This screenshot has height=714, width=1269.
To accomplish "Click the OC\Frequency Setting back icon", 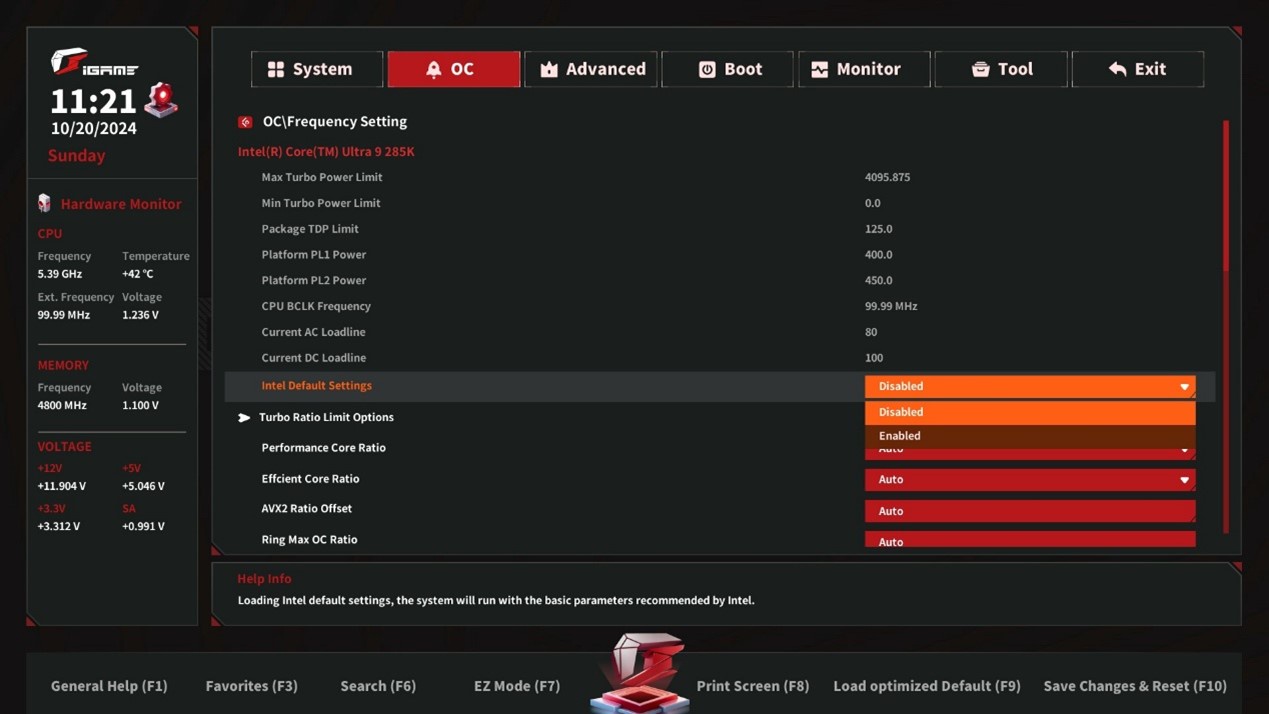I will coord(245,122).
